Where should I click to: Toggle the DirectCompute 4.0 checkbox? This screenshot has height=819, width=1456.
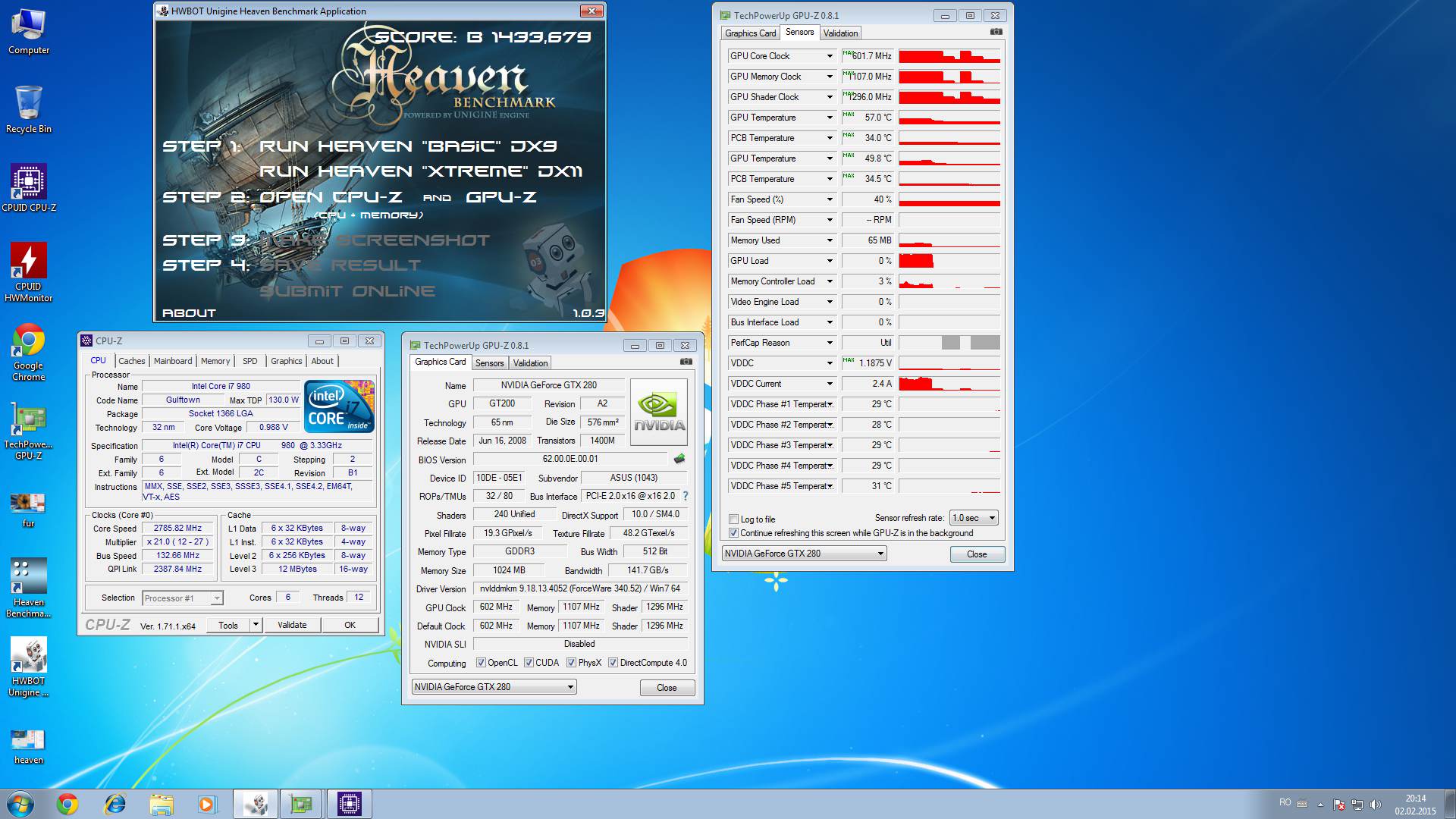click(x=613, y=663)
